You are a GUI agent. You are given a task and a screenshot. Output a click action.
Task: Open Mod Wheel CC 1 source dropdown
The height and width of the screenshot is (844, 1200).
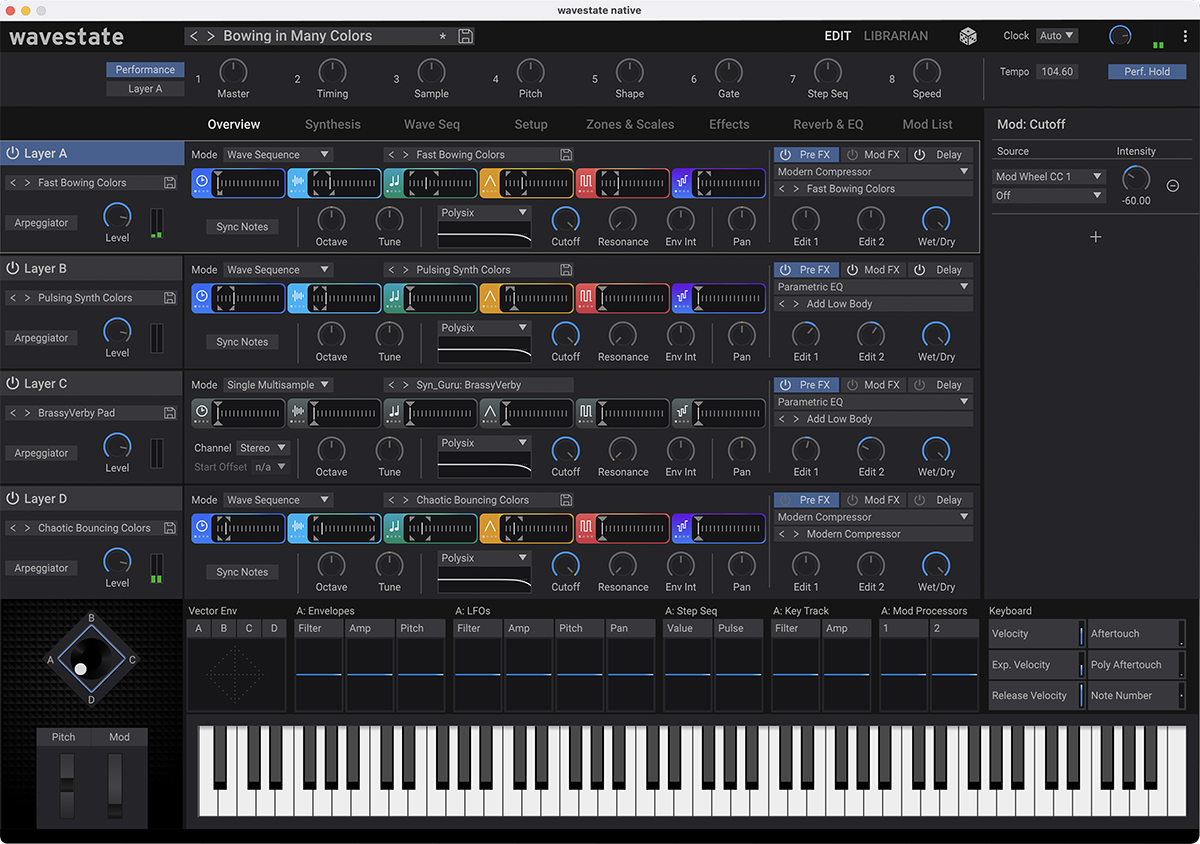pos(1049,177)
